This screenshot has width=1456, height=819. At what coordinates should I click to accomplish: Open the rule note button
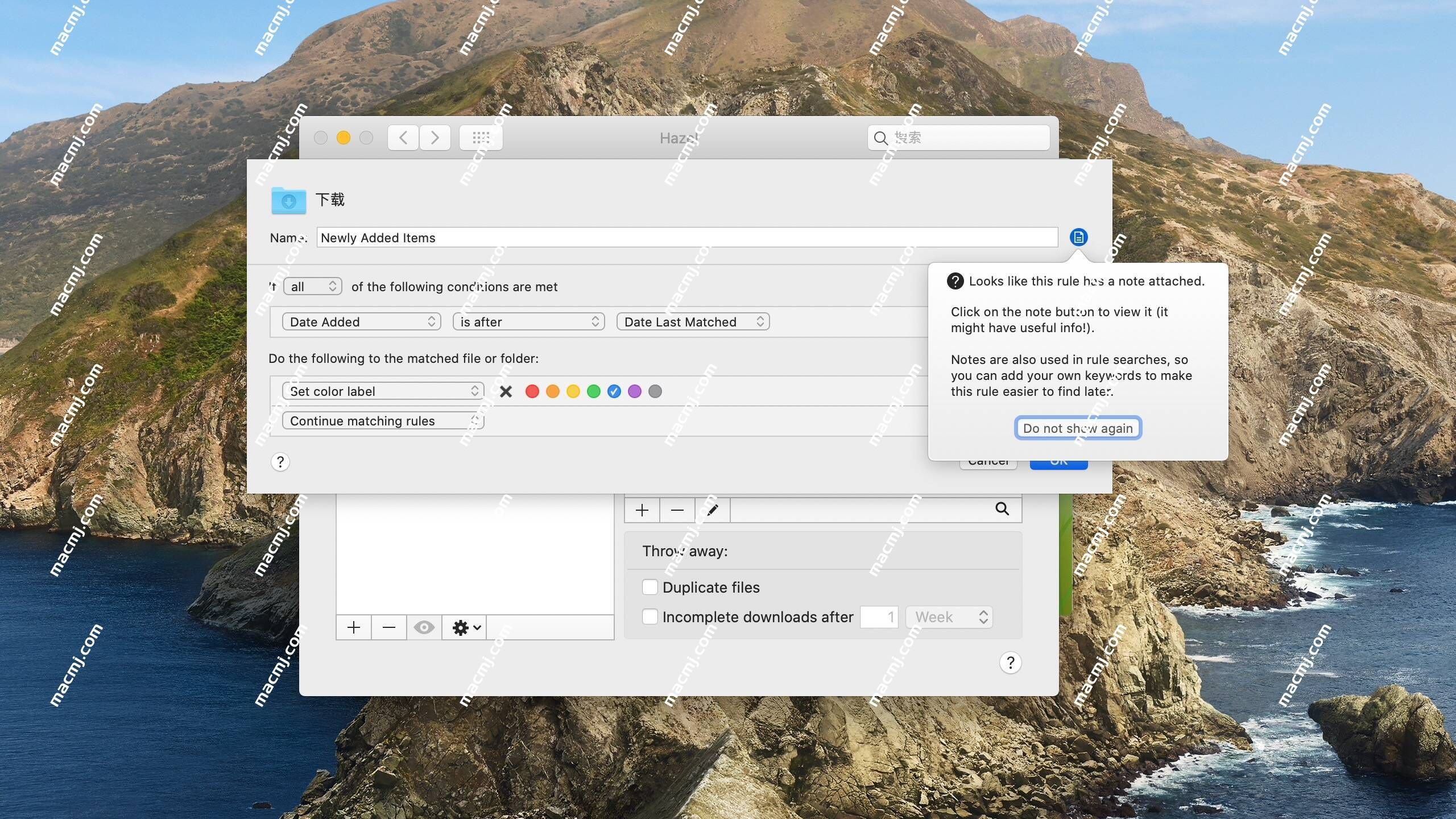[x=1078, y=237]
